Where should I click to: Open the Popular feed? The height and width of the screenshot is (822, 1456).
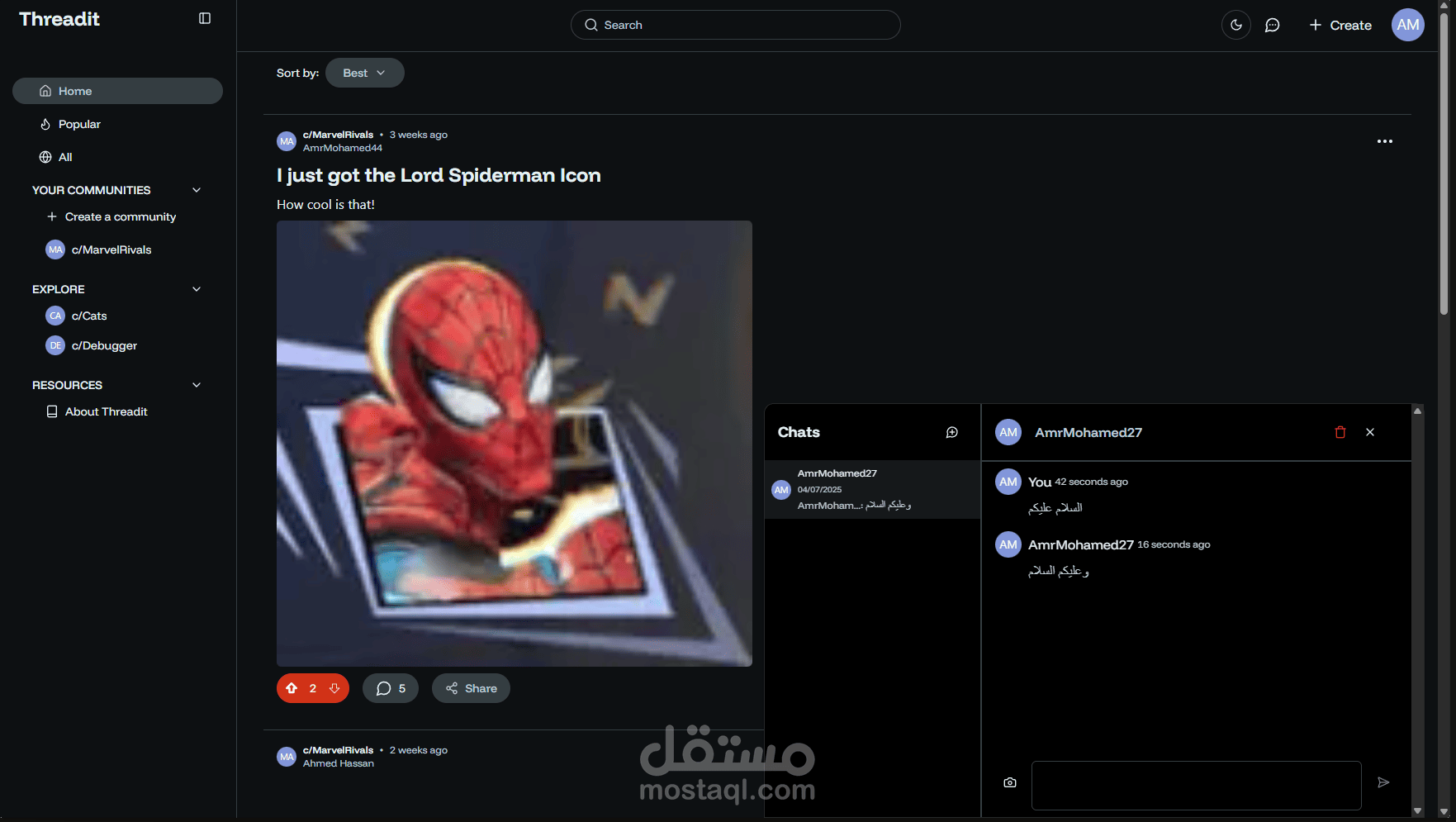(117, 124)
